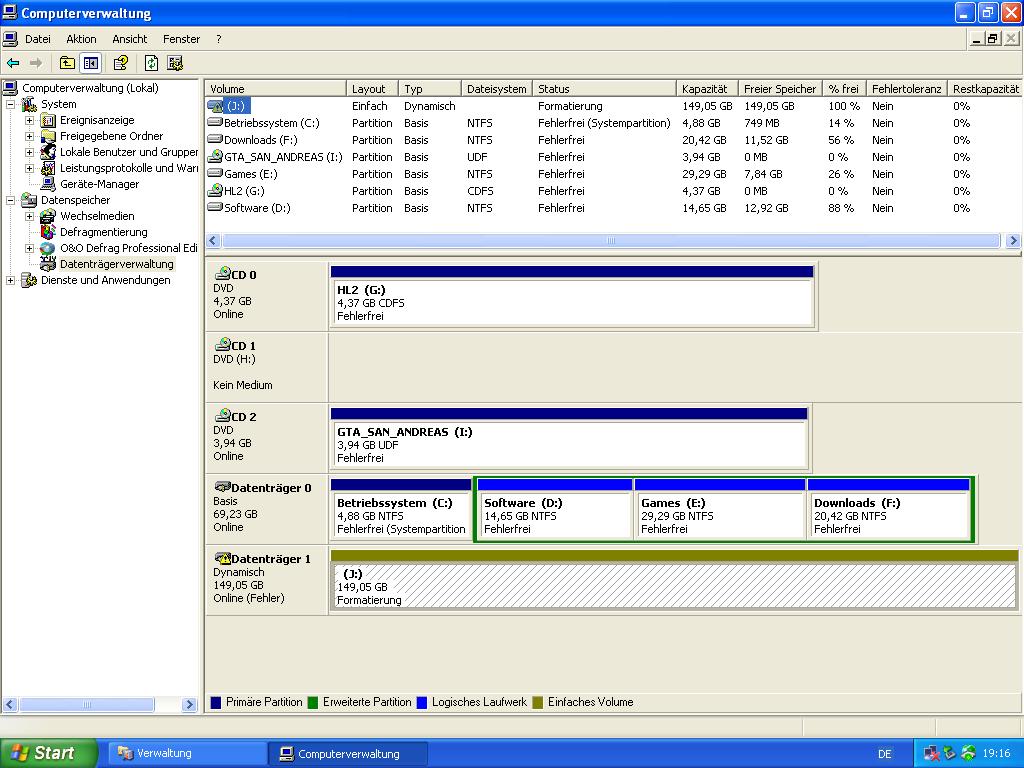Screen dimensions: 1024x768
Task: Click the back arrow toolbar icon
Action: click(13, 63)
